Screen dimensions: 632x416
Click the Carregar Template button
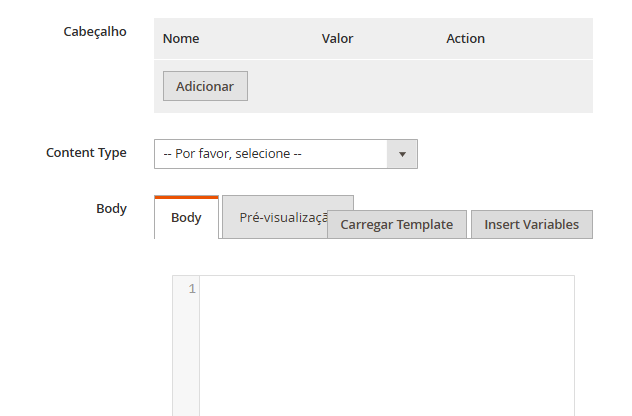tap(396, 224)
